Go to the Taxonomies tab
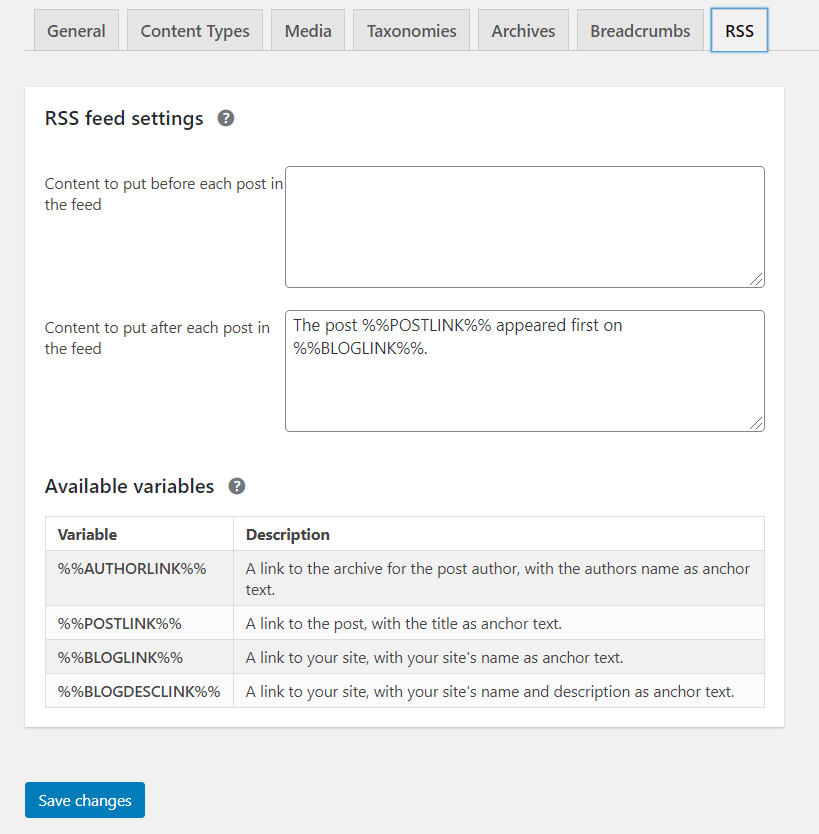The height and width of the screenshot is (834, 819). click(x=411, y=31)
